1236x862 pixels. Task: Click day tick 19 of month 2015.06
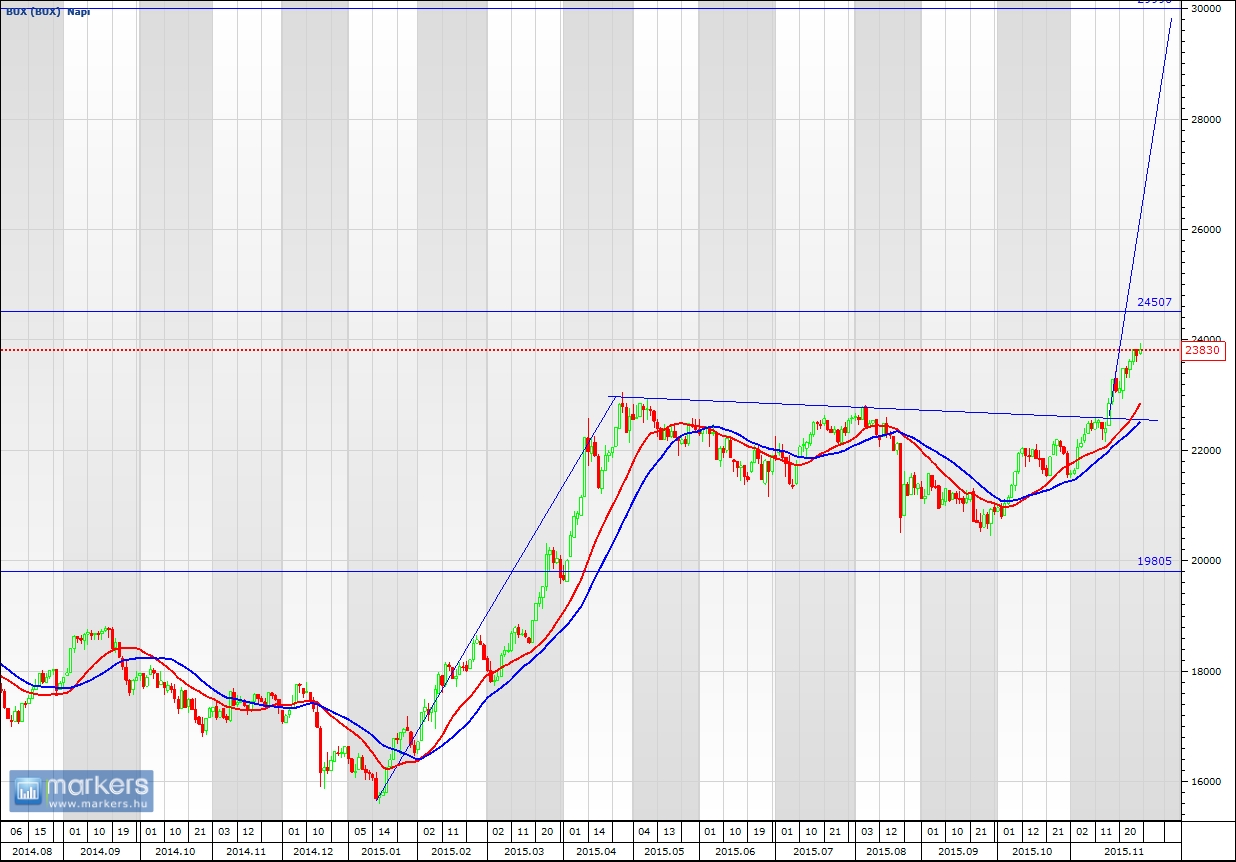(x=759, y=832)
